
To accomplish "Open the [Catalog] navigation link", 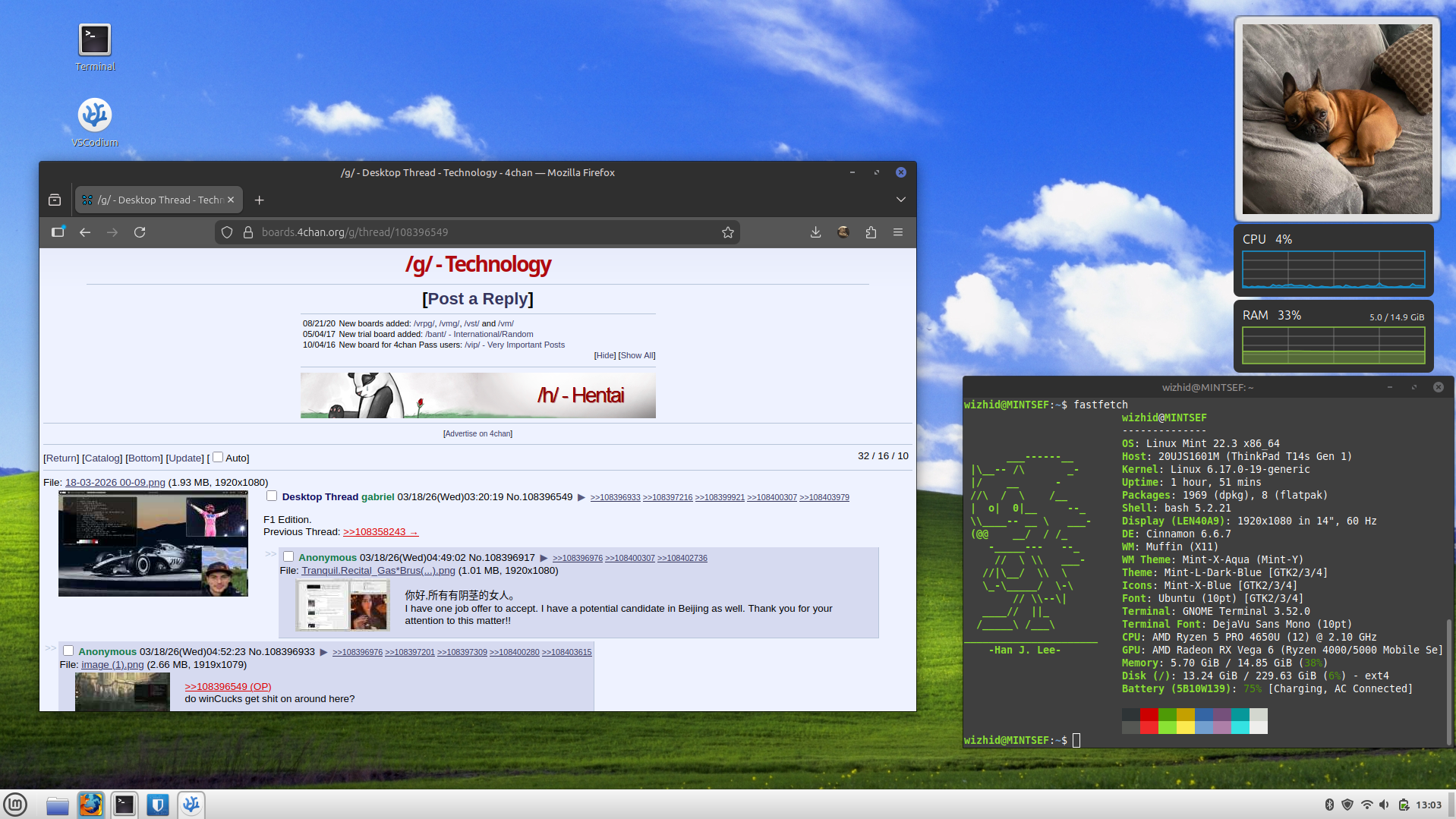I will pyautogui.click(x=102, y=458).
